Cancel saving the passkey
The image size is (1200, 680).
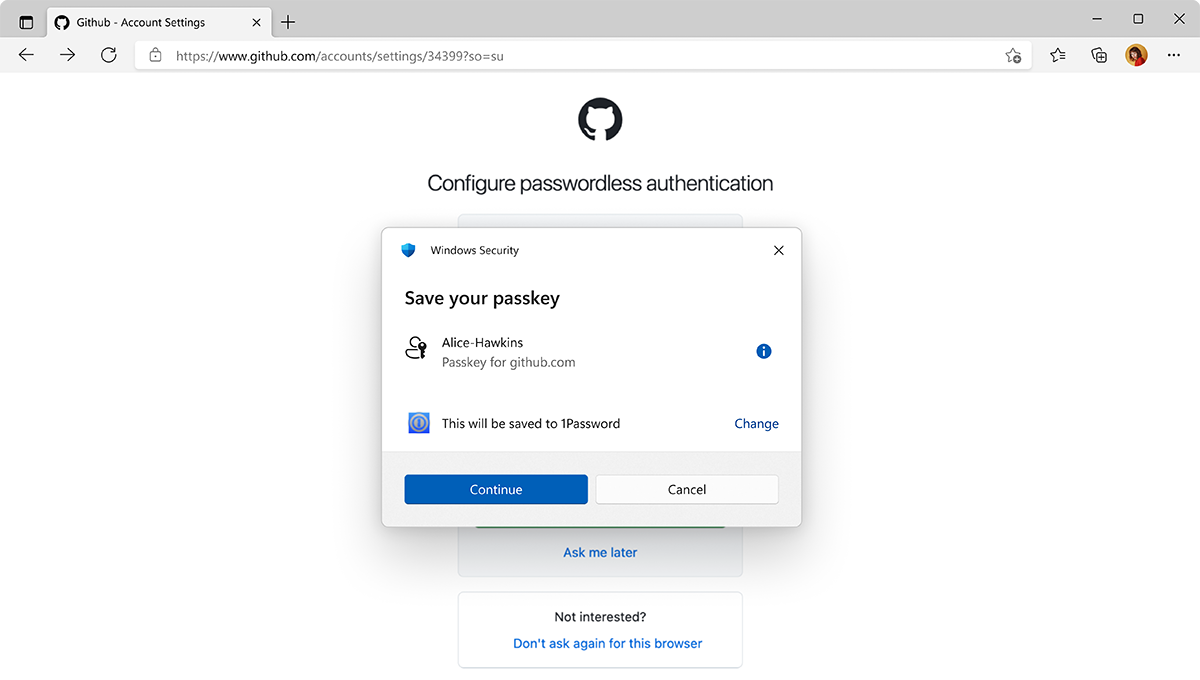[x=687, y=489]
